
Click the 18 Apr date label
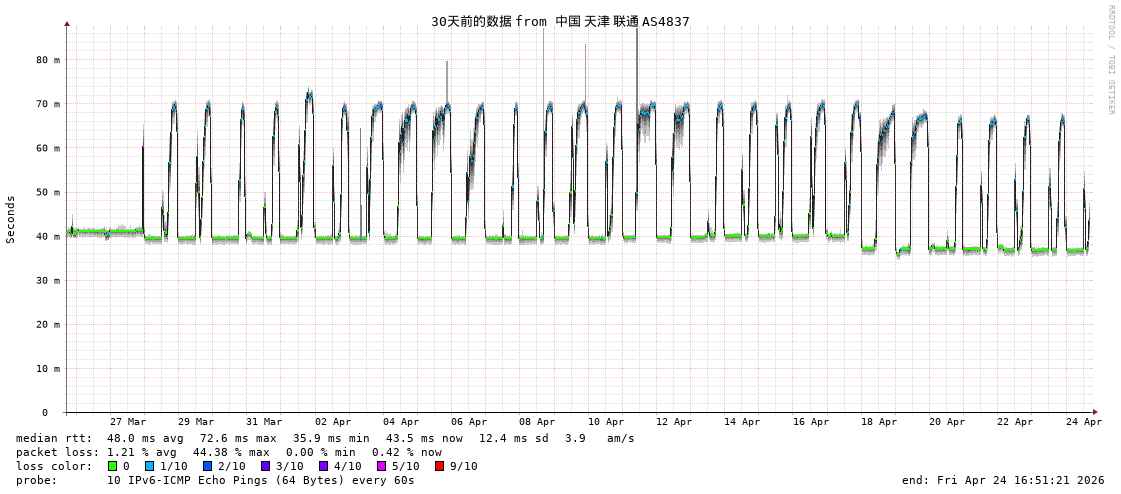click(879, 422)
